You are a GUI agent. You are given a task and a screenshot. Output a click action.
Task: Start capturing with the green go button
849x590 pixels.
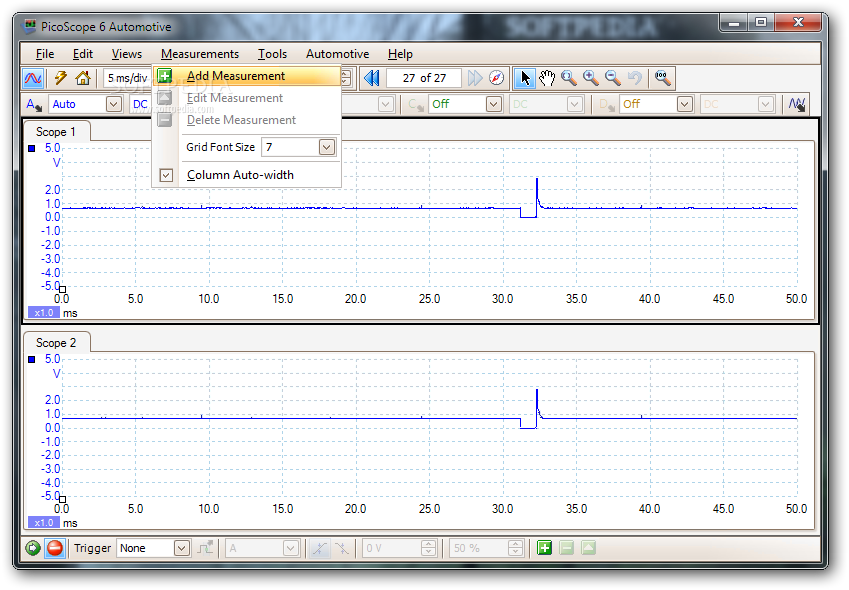click(x=32, y=548)
